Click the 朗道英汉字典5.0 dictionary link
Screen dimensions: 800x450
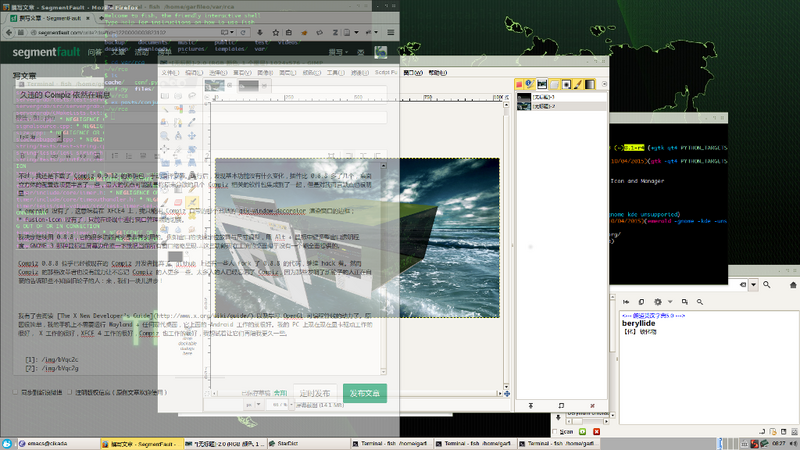[654, 316]
